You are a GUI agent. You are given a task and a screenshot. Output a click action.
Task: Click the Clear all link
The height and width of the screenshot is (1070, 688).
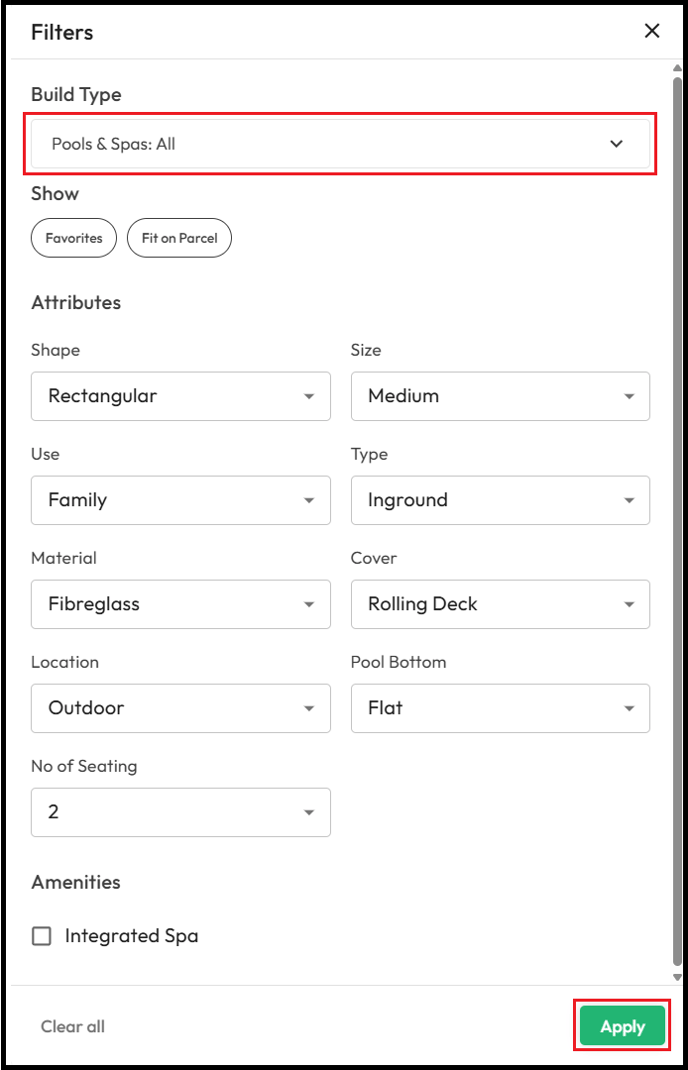pyautogui.click(x=73, y=1026)
